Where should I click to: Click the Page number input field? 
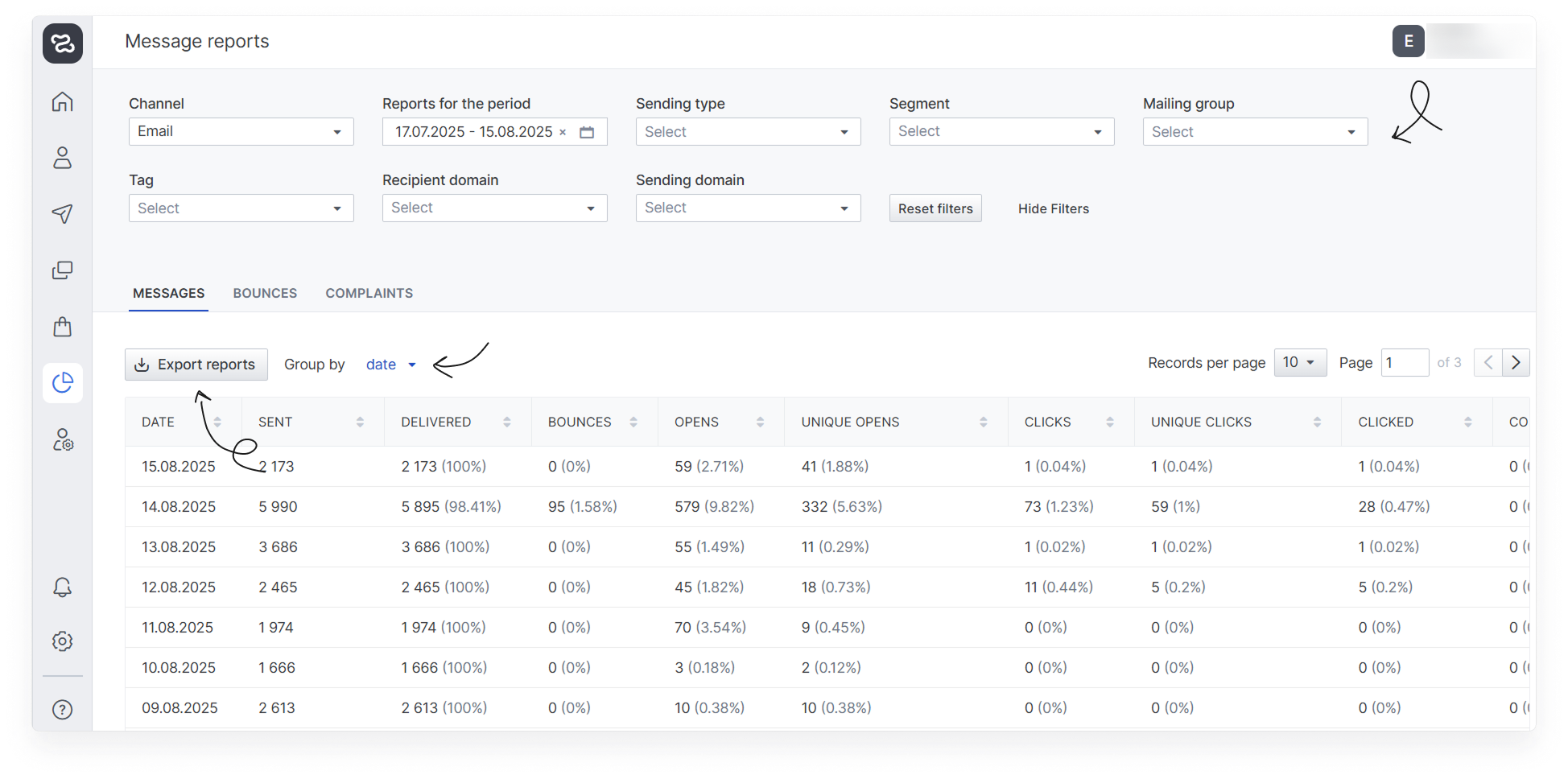click(x=1404, y=363)
